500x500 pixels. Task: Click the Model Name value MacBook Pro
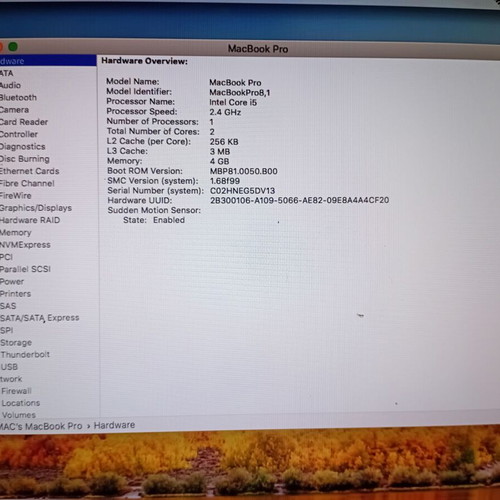(235, 83)
